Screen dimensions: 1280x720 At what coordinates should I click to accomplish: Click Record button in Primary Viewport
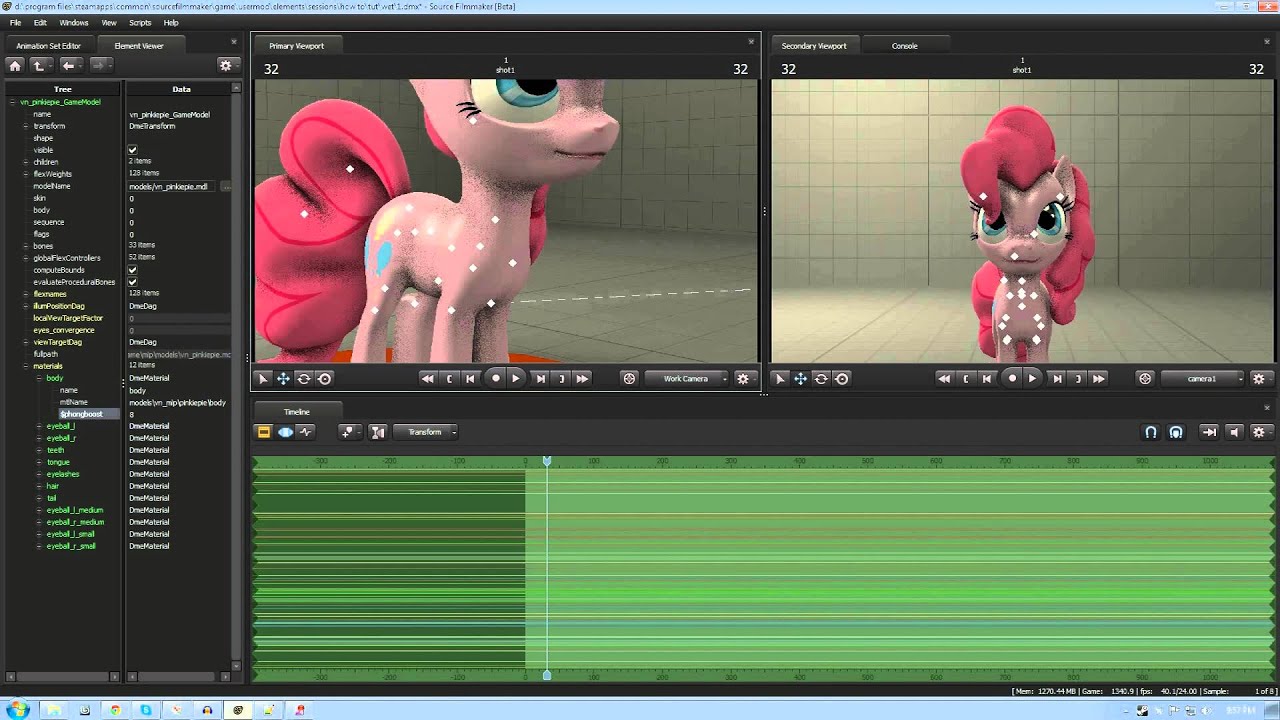coord(495,378)
